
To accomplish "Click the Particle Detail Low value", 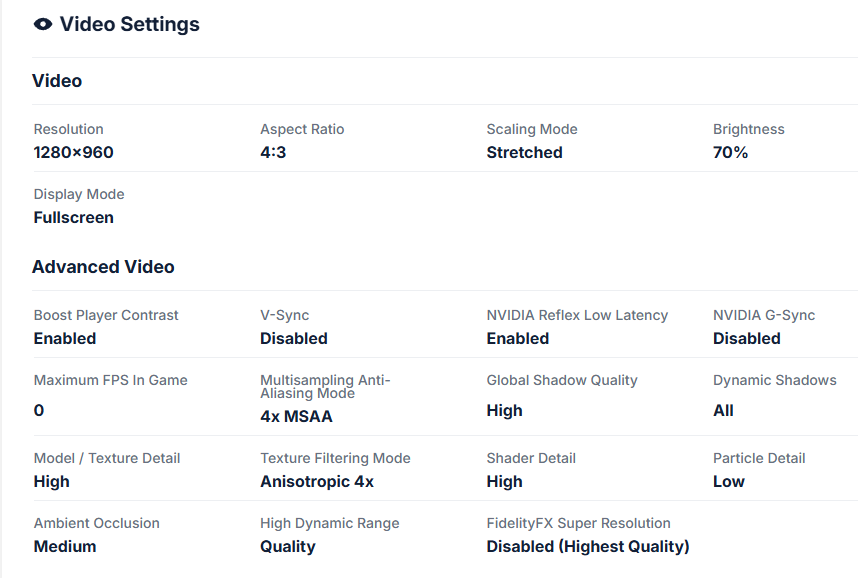I will 728,482.
